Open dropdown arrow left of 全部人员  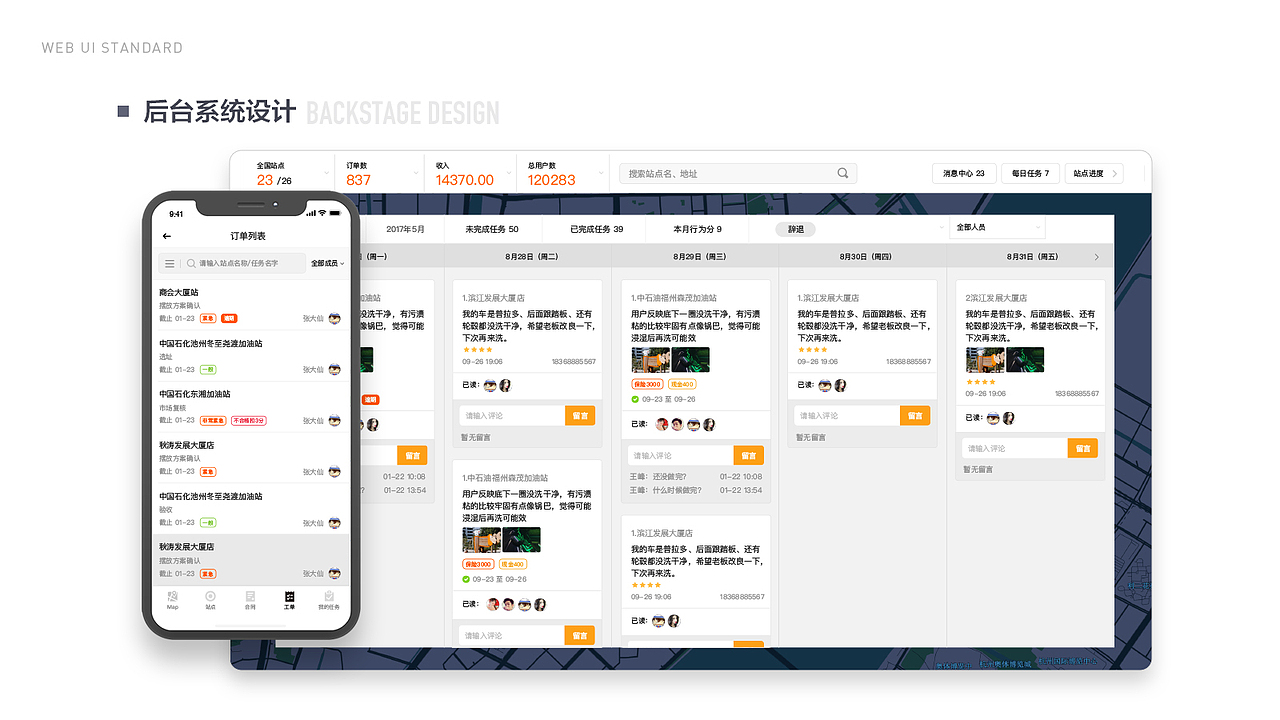(941, 228)
